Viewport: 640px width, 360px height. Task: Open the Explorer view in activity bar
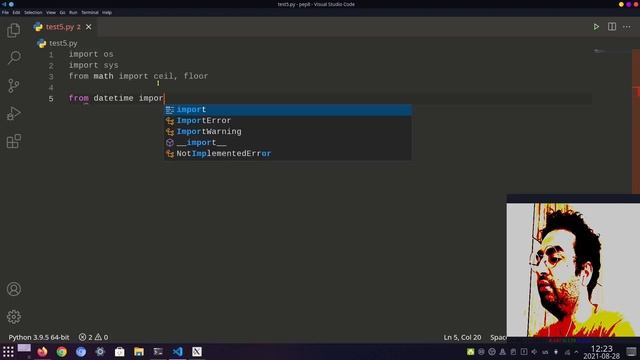[13, 31]
